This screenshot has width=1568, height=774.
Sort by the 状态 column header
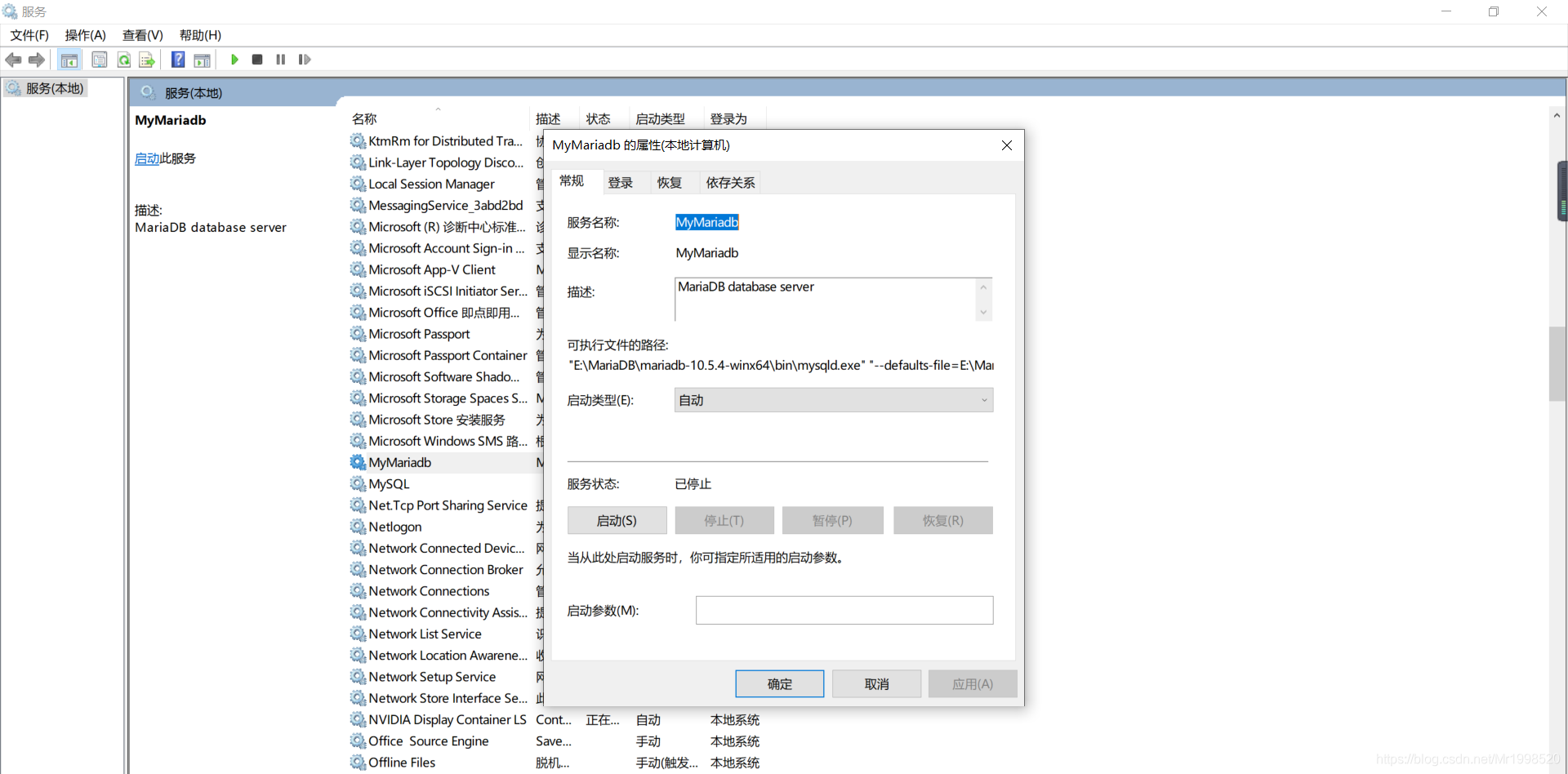coord(604,119)
